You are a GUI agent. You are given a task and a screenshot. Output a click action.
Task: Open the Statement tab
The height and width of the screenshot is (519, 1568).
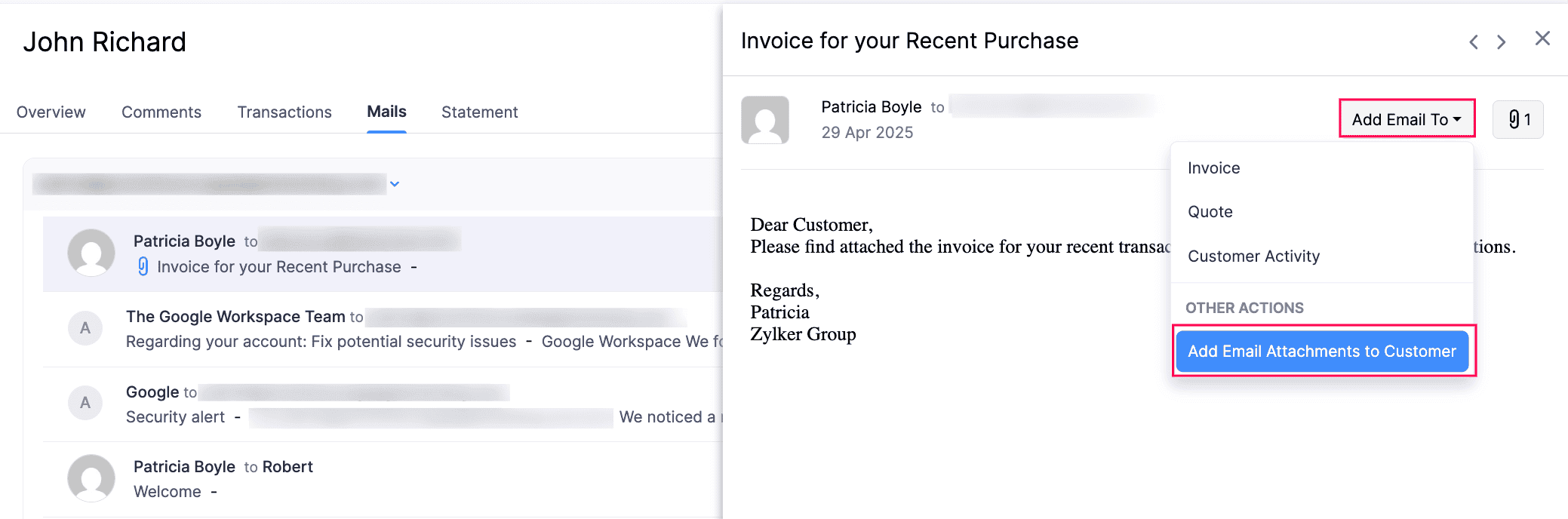tap(479, 112)
